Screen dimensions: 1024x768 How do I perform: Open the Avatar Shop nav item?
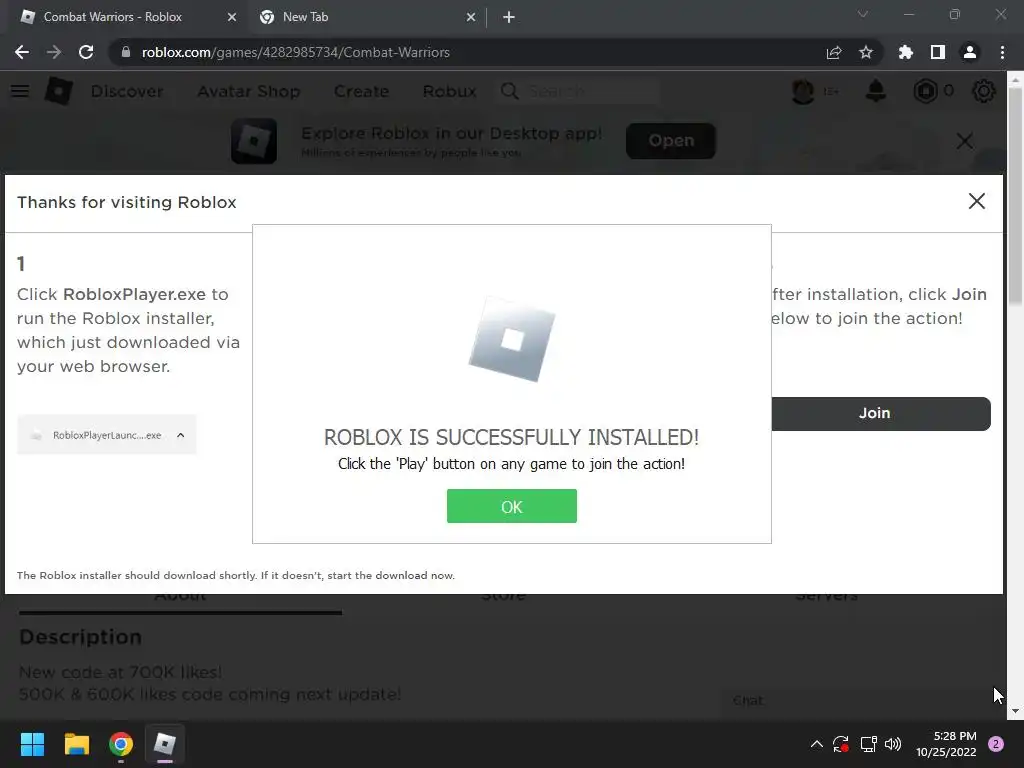(x=249, y=91)
